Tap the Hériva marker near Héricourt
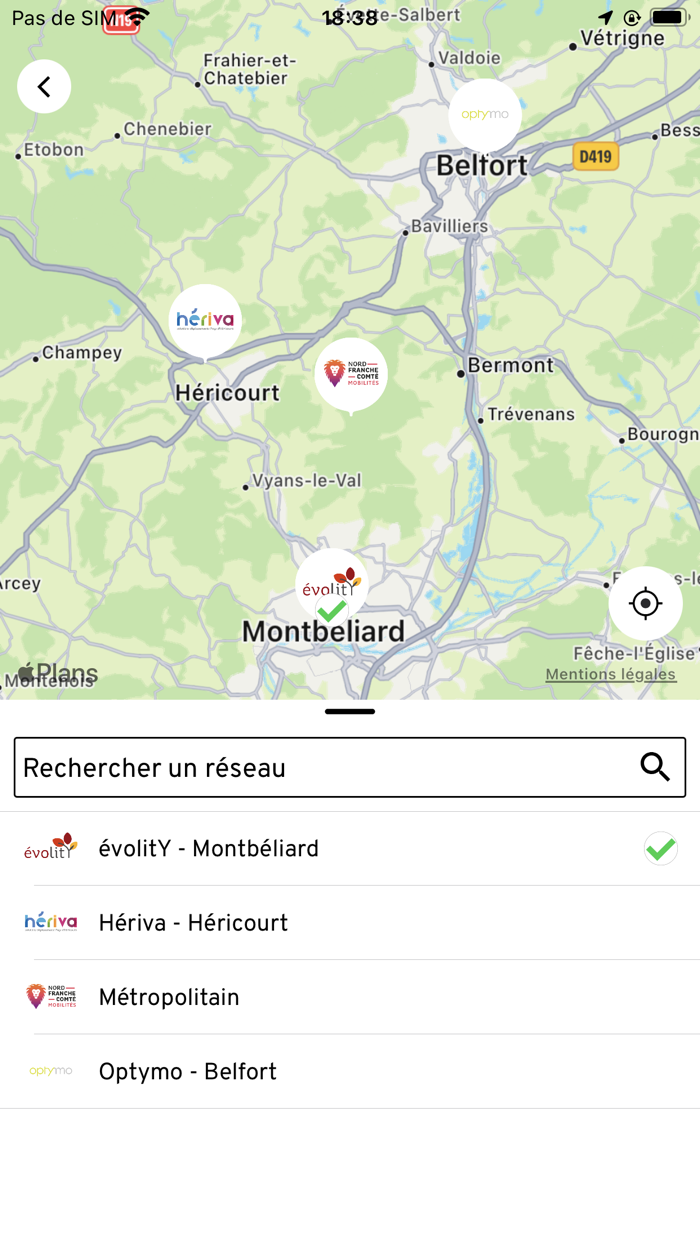Image resolution: width=700 pixels, height=1244 pixels. click(x=204, y=318)
